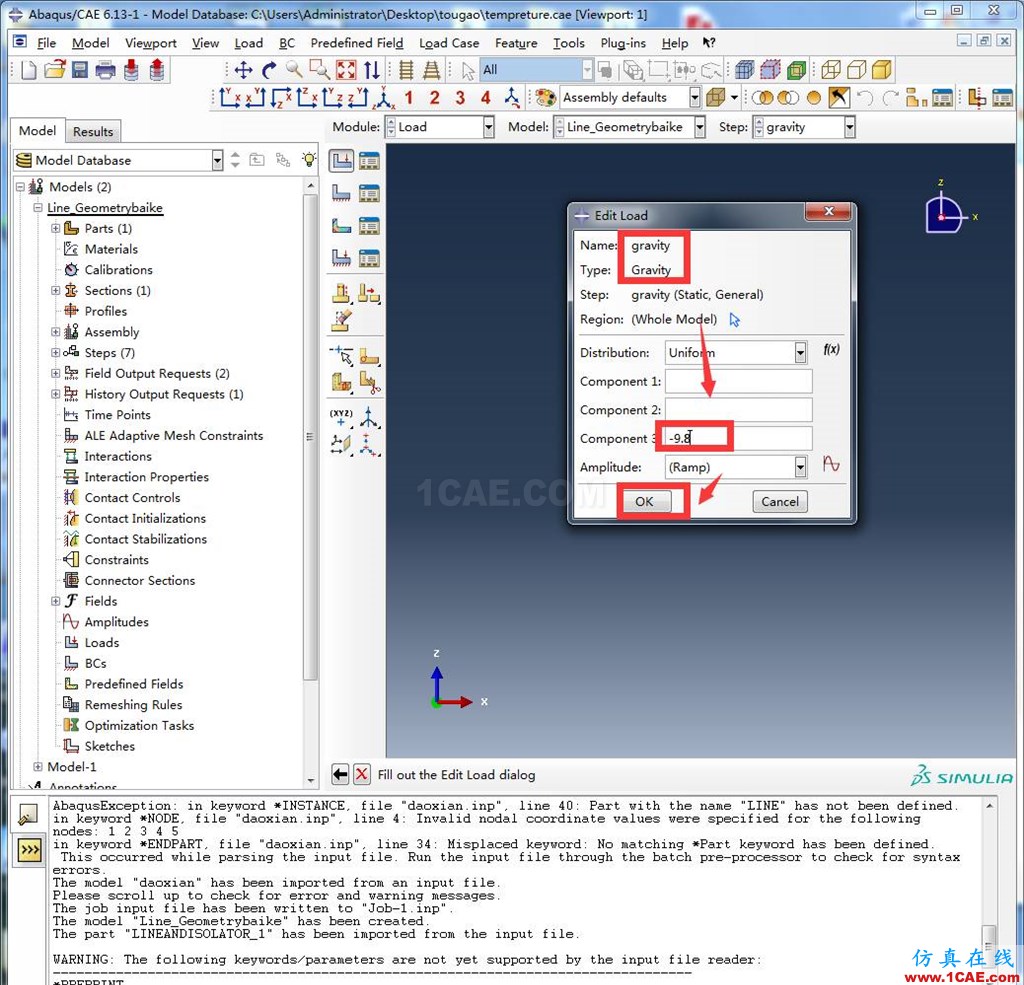The image size is (1024, 985).
Task: Open the Model Database tree dropdown
Action: [x=217, y=160]
